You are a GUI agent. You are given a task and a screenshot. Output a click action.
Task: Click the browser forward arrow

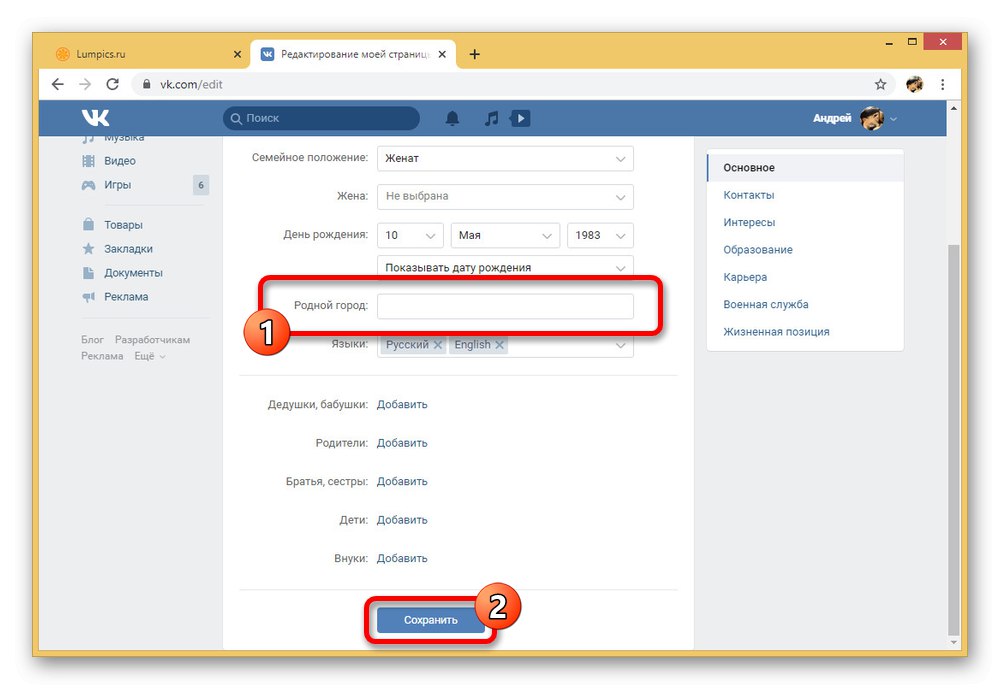(85, 84)
